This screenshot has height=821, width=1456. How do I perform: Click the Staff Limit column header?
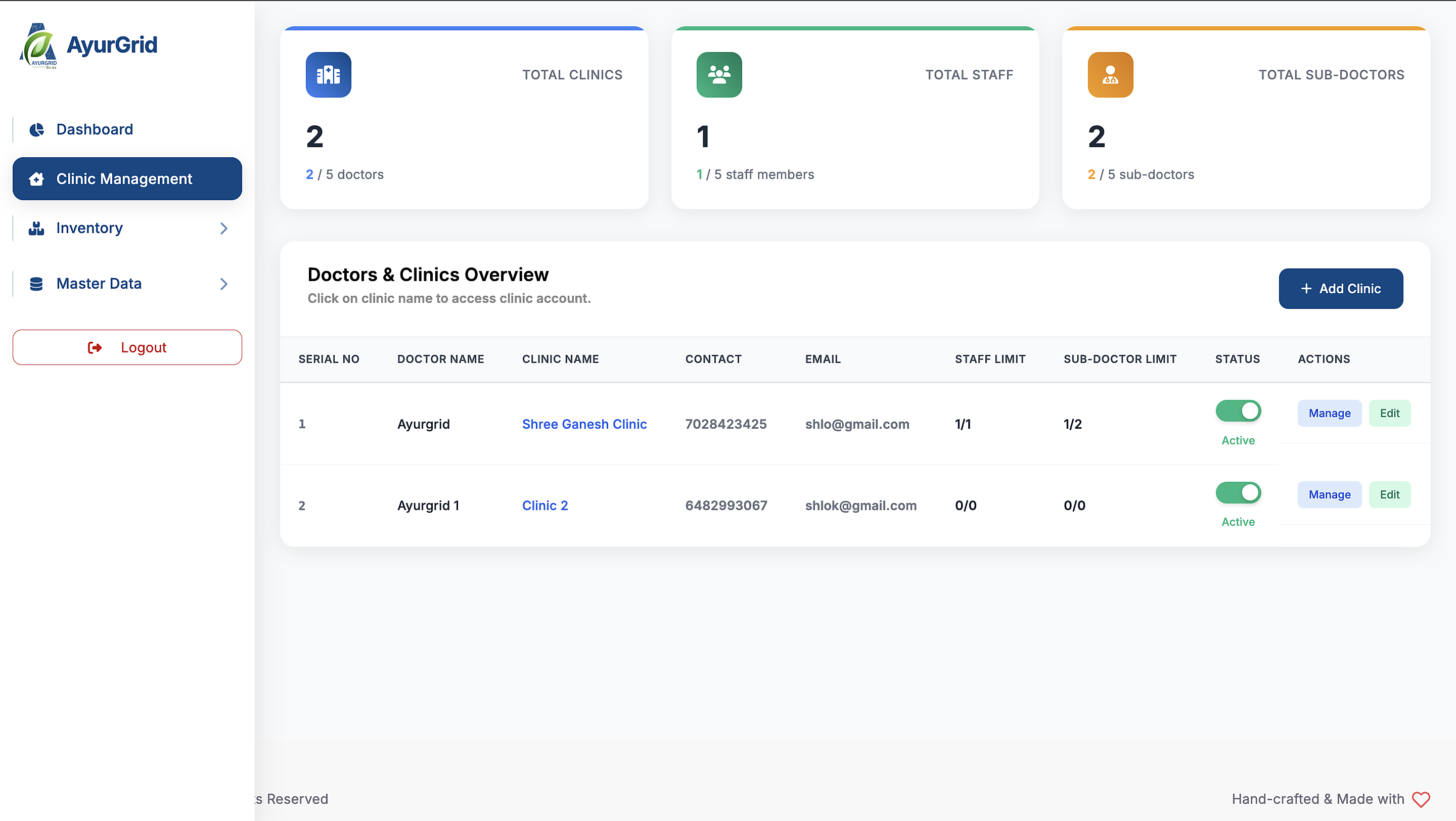pos(990,359)
